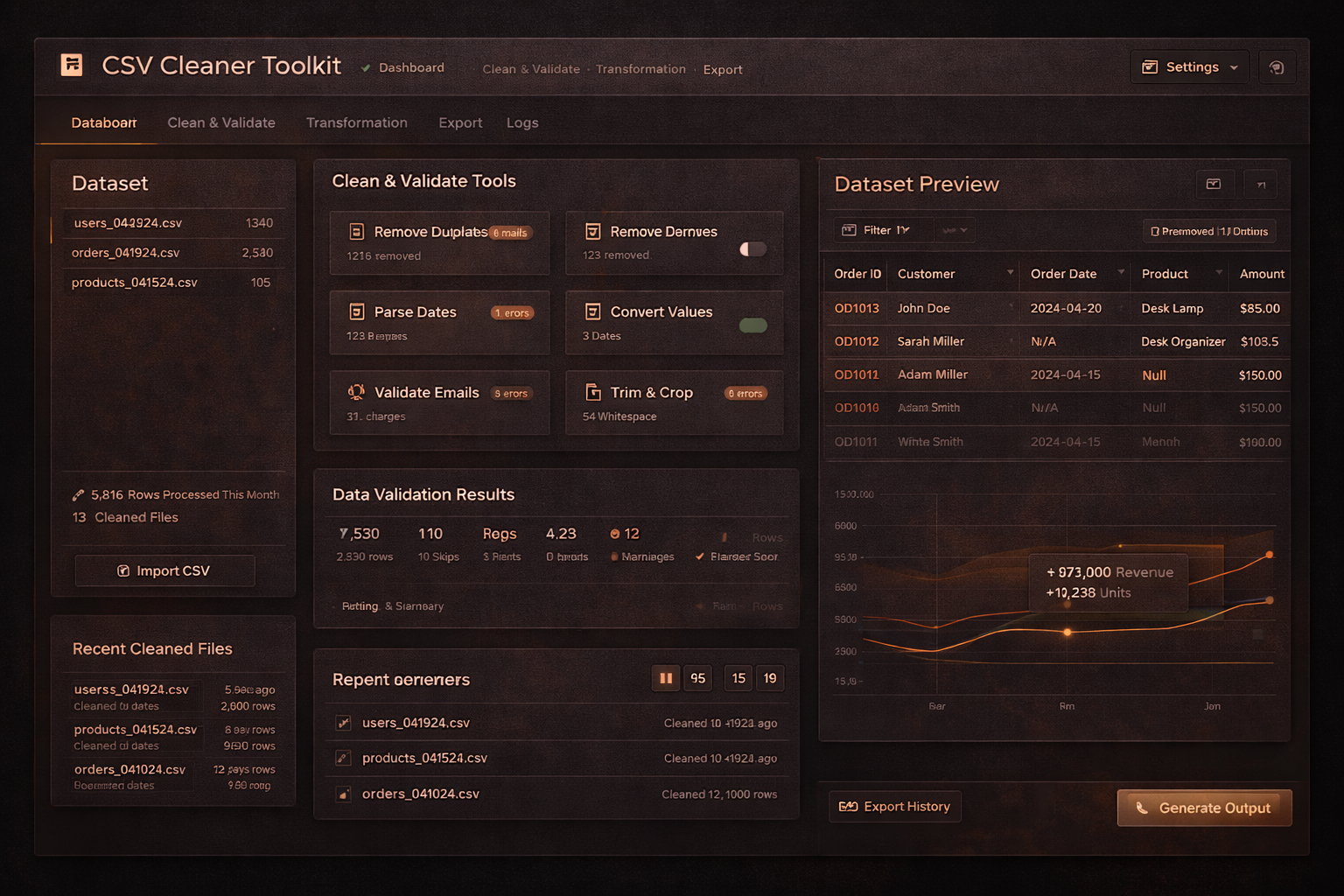Click the filter icon in Dataset Preview toolbar
Screen dimensions: 1344x896
click(x=849, y=229)
